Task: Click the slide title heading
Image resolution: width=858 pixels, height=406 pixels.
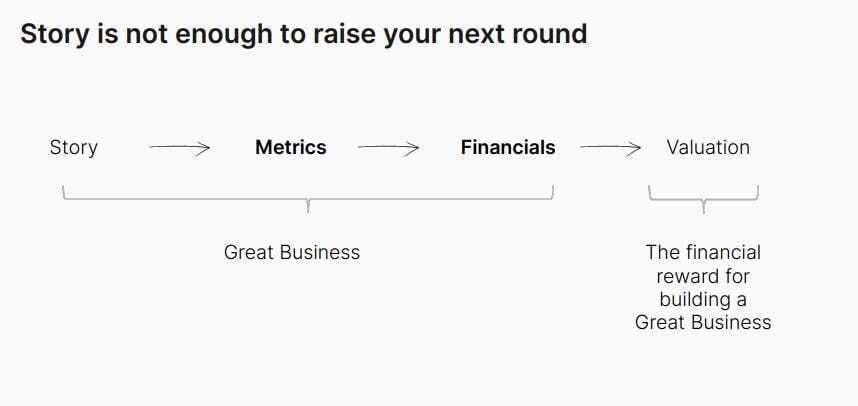Action: pyautogui.click(x=304, y=34)
